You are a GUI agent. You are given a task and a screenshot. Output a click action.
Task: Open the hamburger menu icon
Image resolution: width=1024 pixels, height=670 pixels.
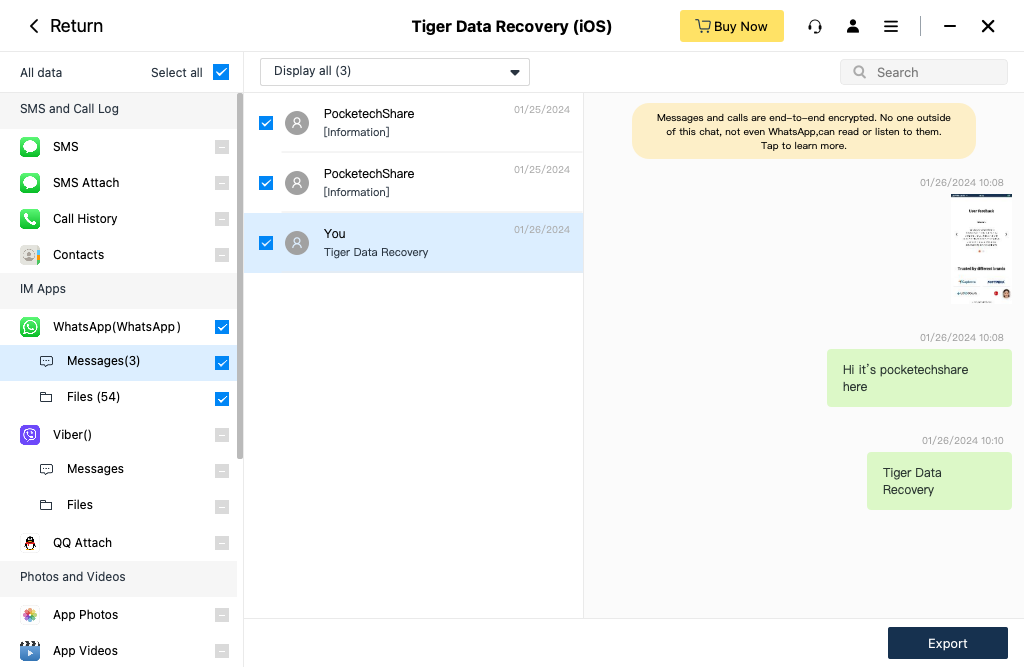tap(891, 26)
